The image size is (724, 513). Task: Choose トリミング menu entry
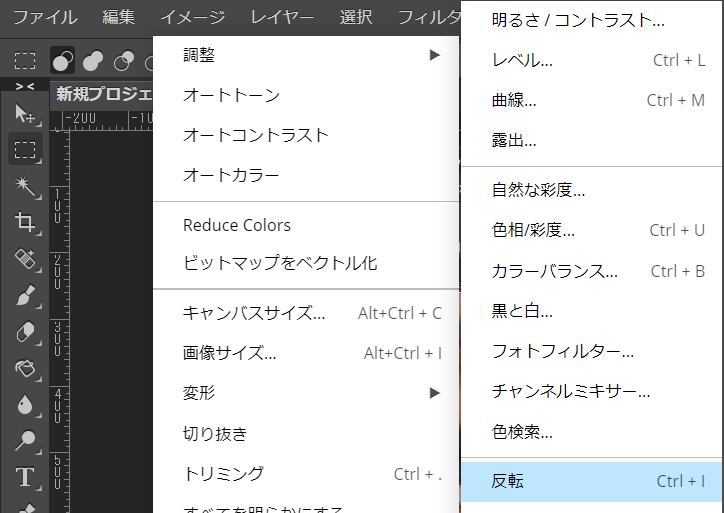[307, 474]
